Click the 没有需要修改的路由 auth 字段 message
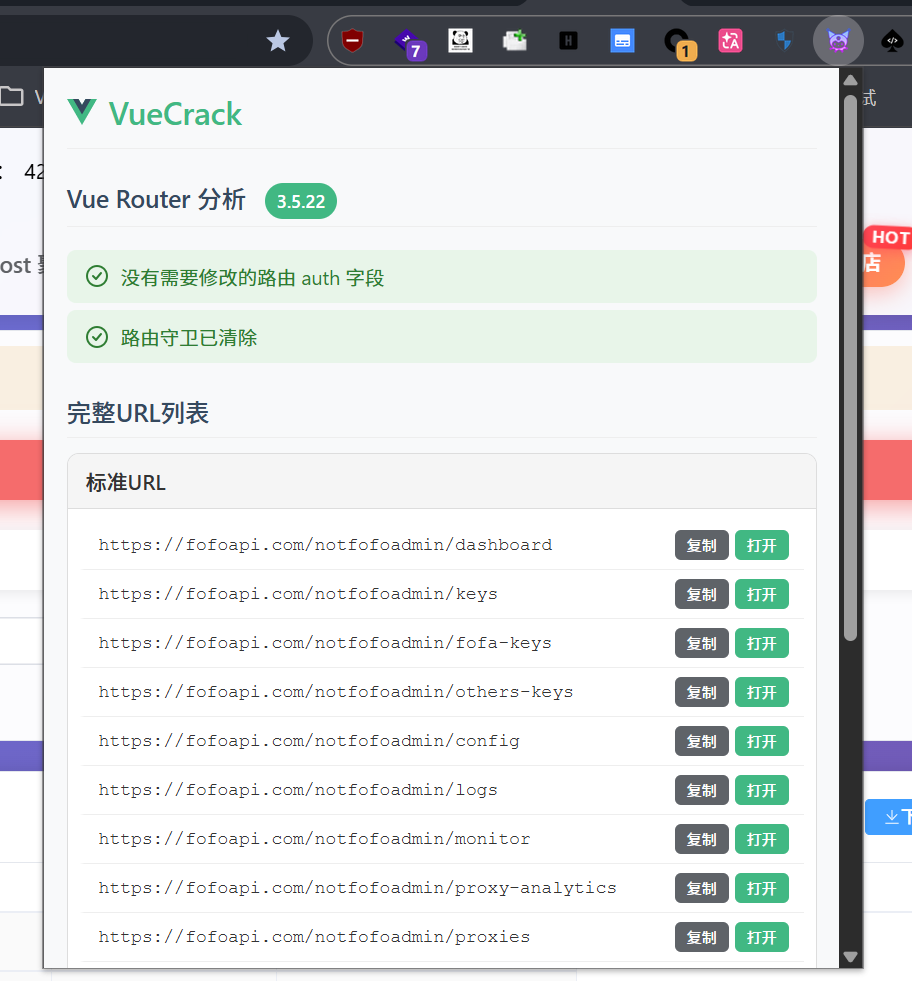The image size is (912, 981). 442,277
